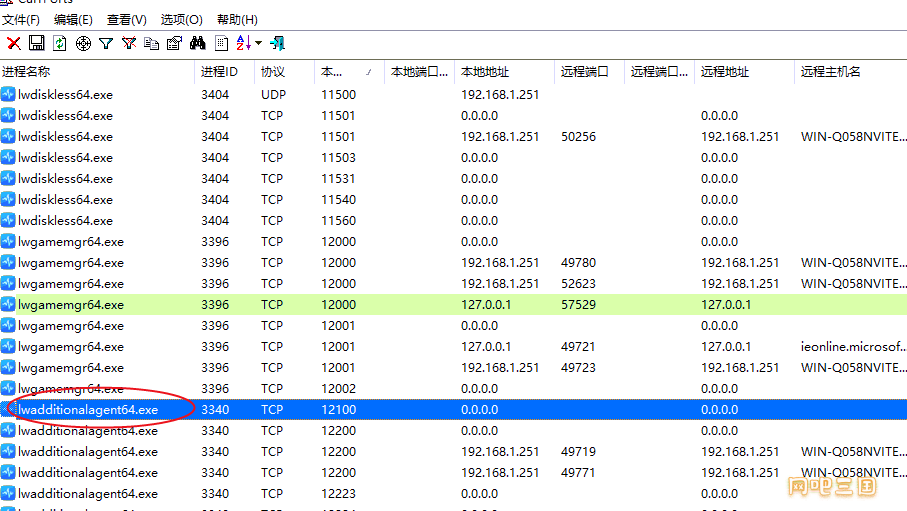Viewport: 907px width, 511px height.
Task: Click the process icon in the remote port 49771 row
Action: [8, 472]
